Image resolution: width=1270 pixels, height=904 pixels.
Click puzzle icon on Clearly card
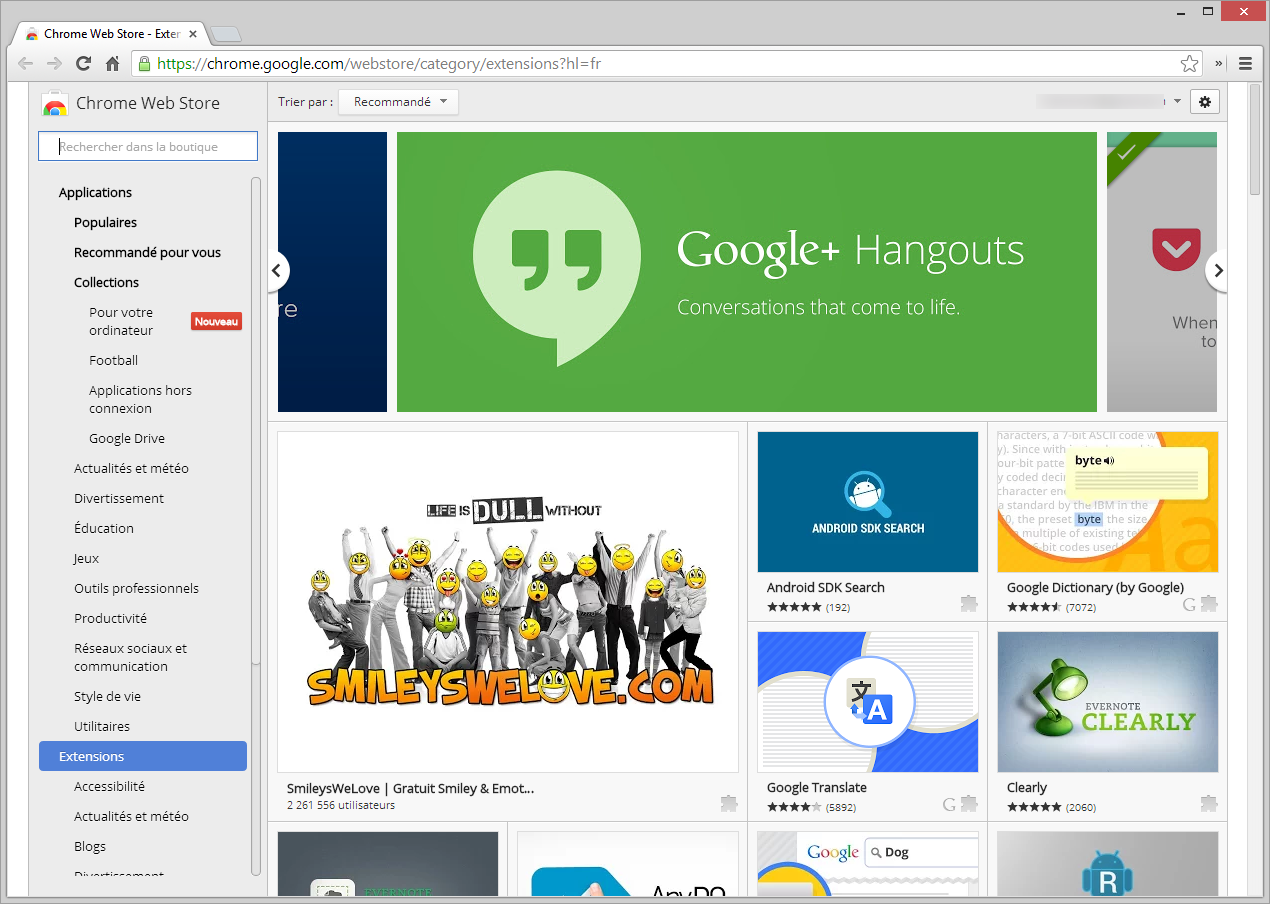[x=1209, y=803]
